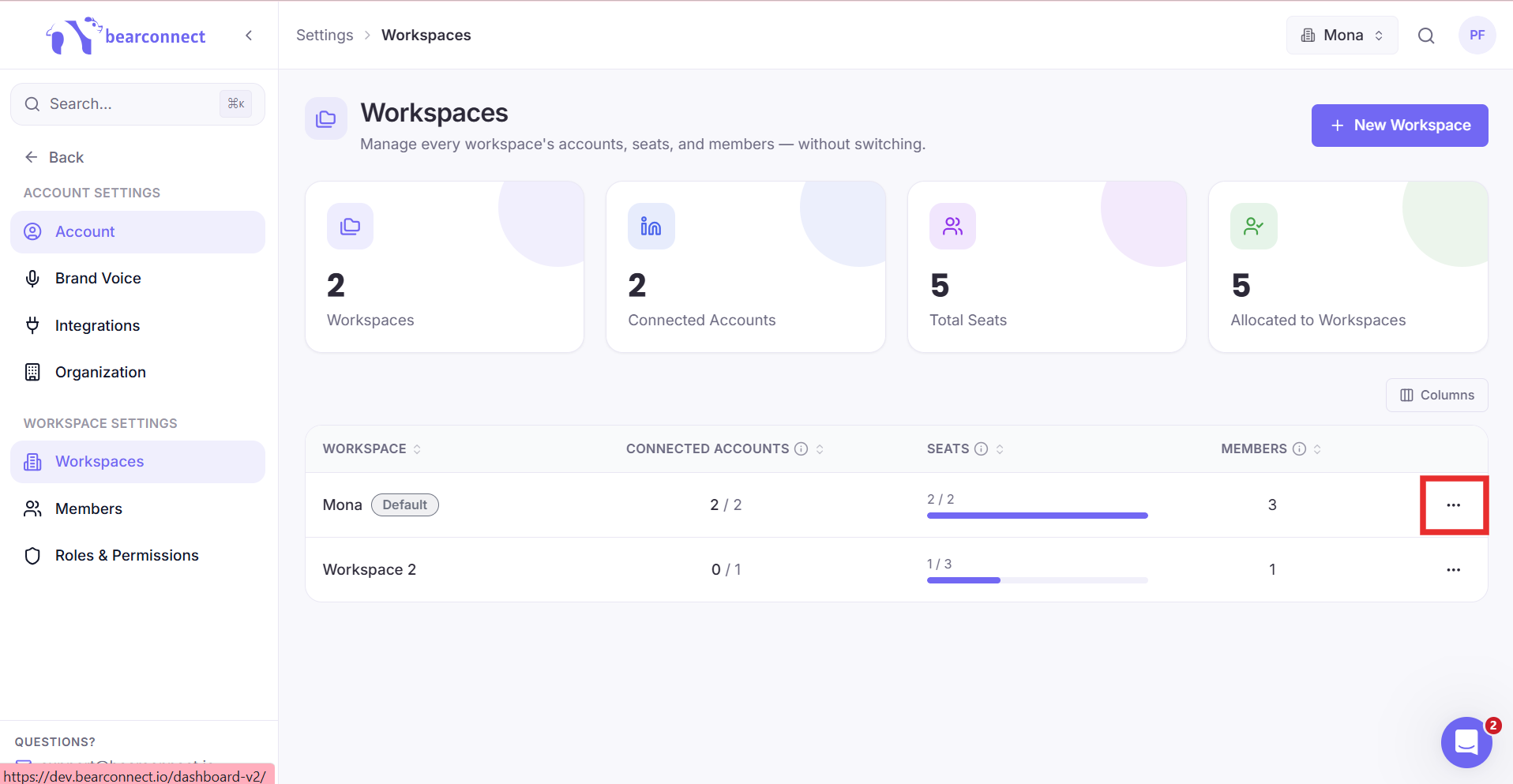This screenshot has width=1513, height=784.
Task: Click the Workspace 2 seats progress bar
Action: (x=1037, y=580)
